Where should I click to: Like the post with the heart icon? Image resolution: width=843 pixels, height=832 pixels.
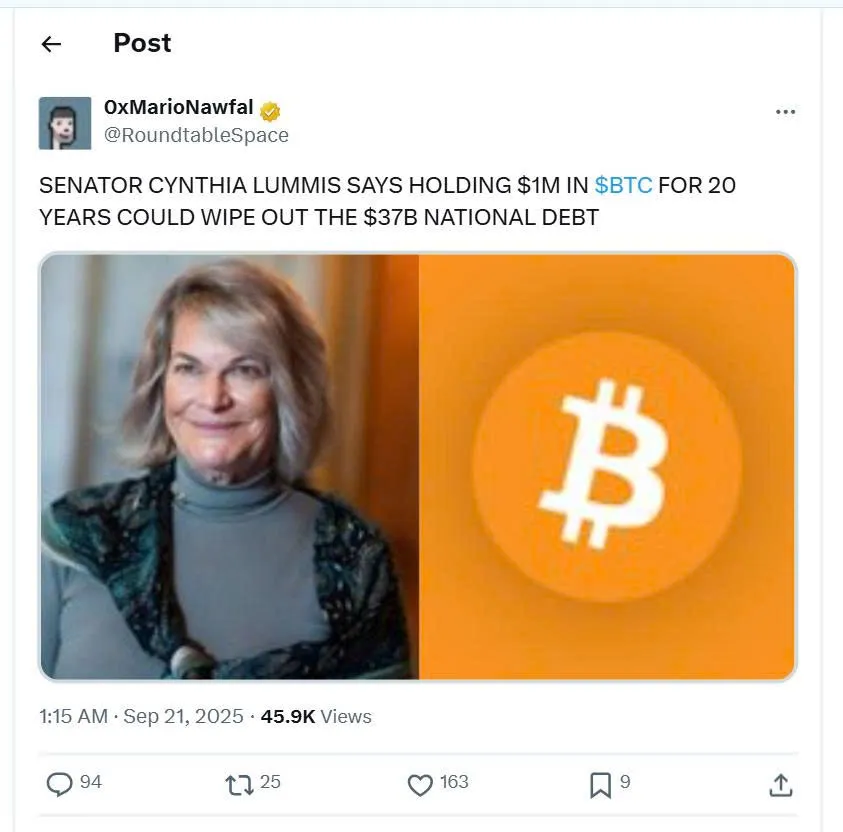pos(420,785)
